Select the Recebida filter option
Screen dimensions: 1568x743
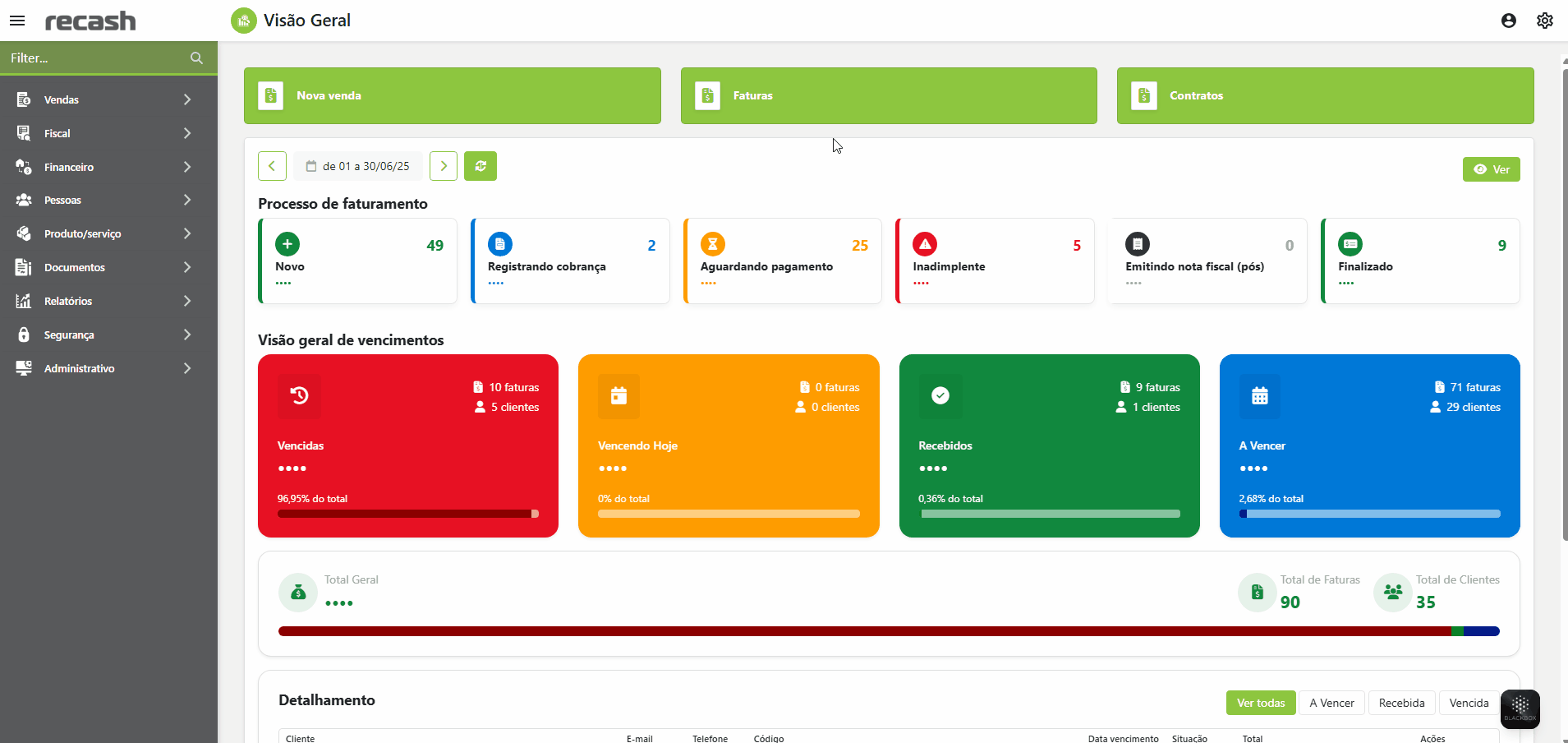tap(1401, 703)
